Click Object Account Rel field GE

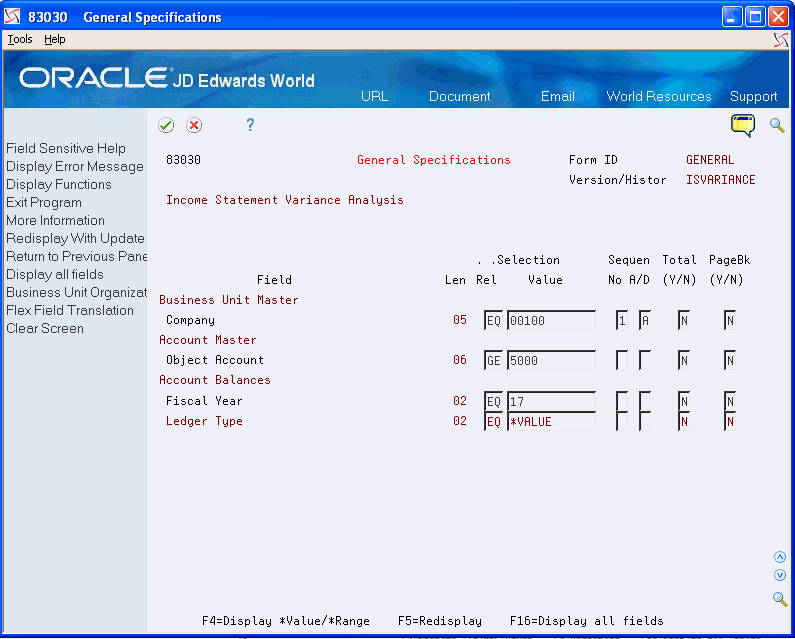point(493,361)
